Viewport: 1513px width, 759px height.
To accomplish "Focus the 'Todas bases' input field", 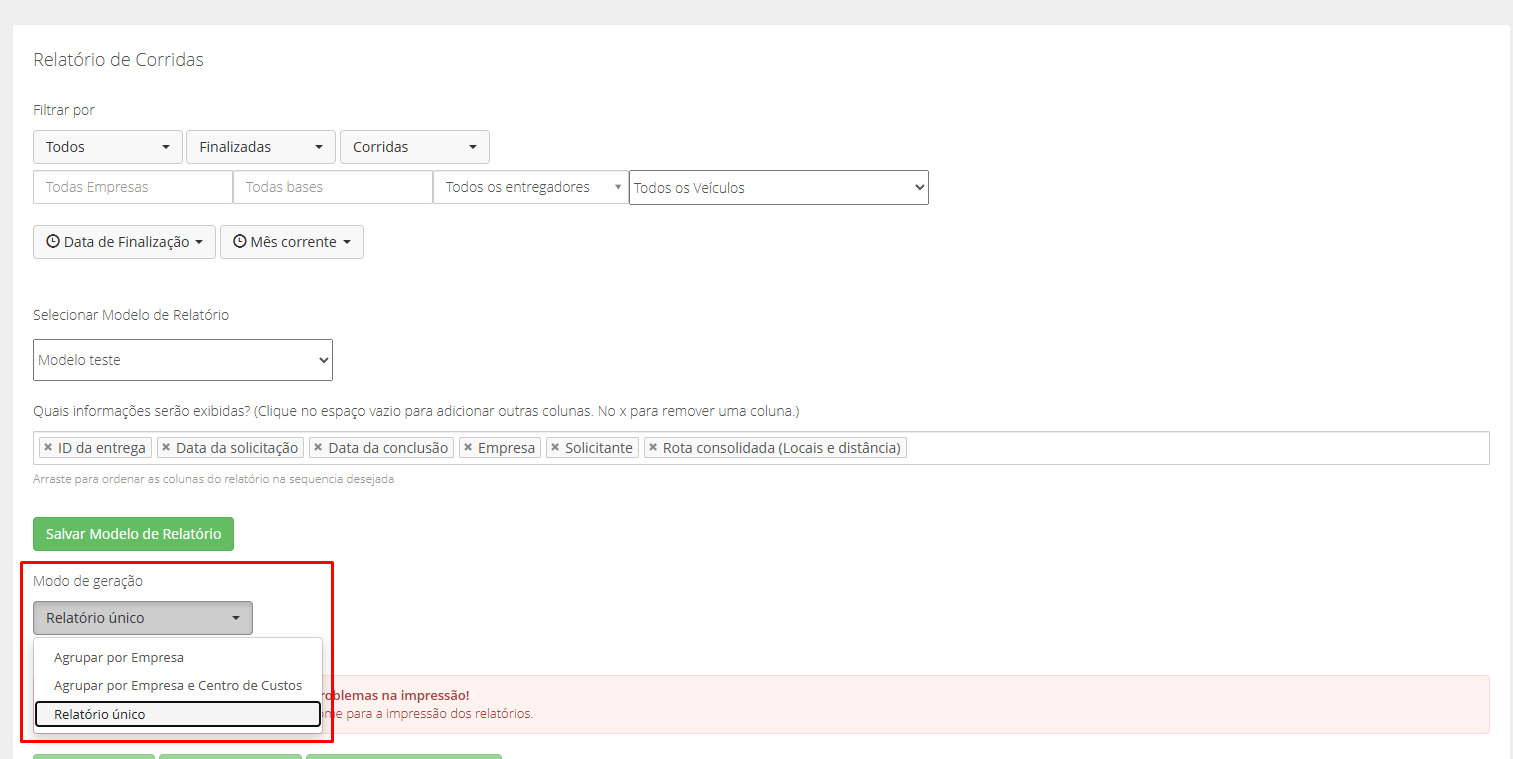I will [333, 187].
